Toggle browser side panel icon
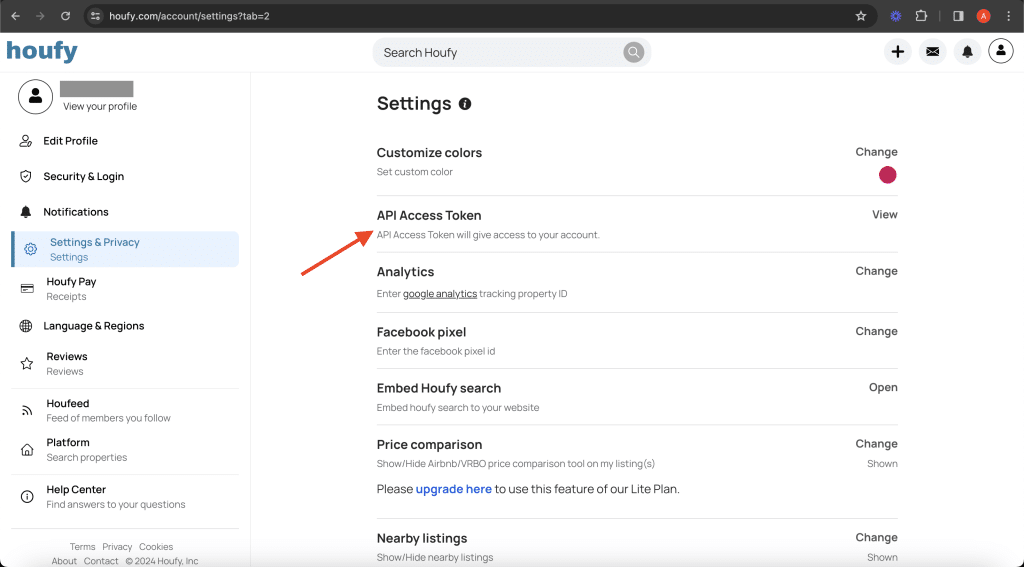1024x567 pixels. 958,16
